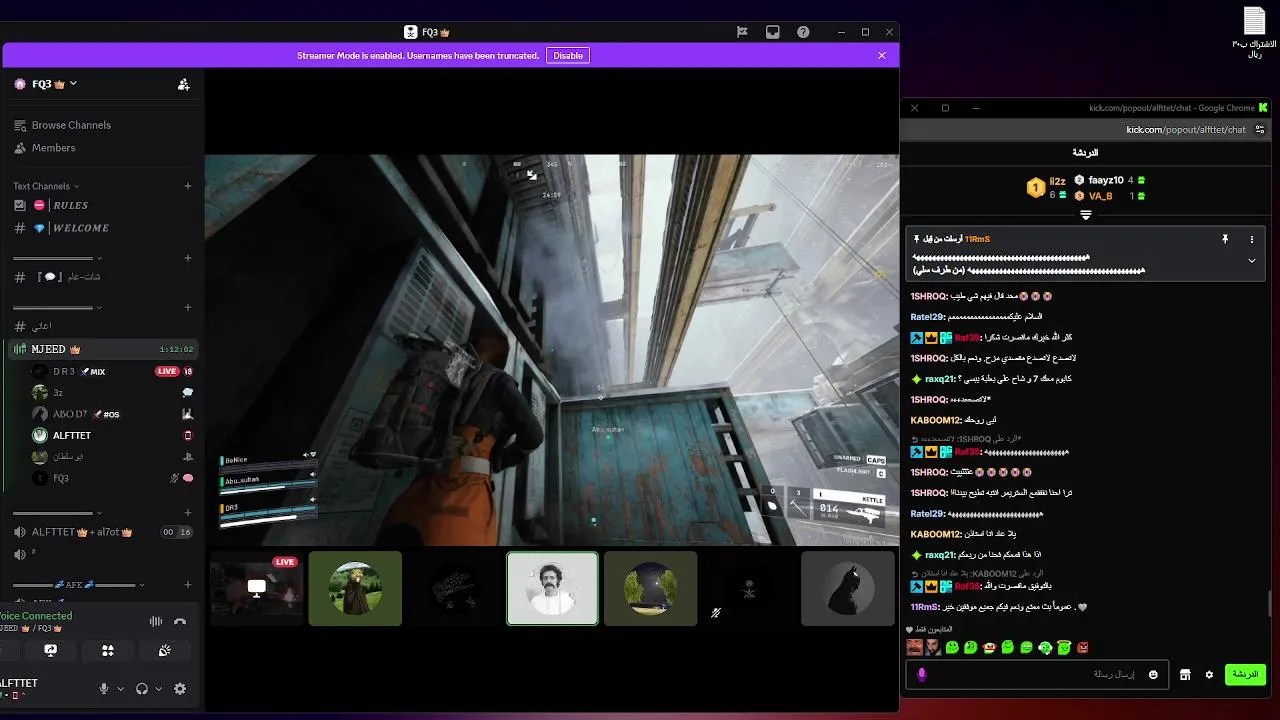The width and height of the screenshot is (1280, 720).
Task: Open the soundboard icon
Action: pos(165,650)
